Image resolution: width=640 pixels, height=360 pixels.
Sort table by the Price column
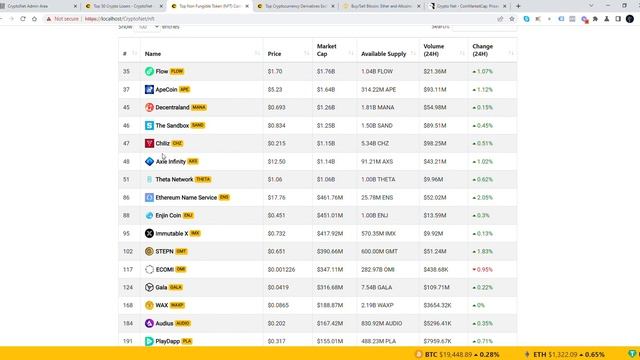[x=288, y=54]
